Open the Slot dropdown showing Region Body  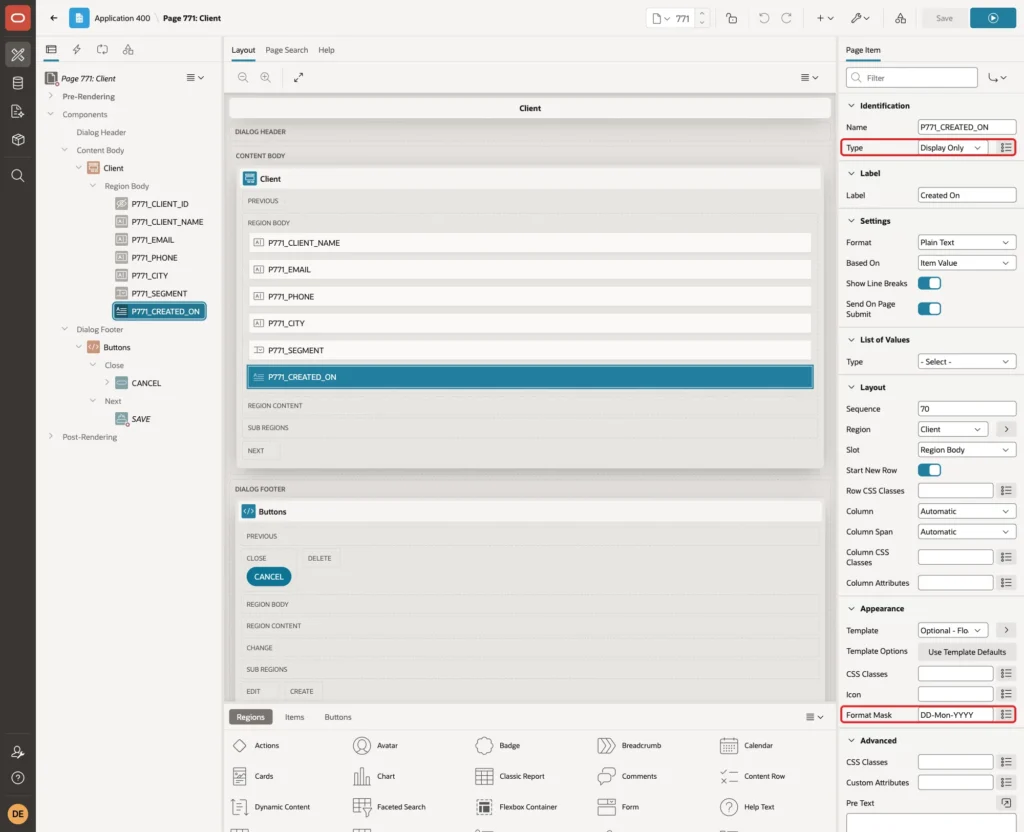click(x=966, y=450)
